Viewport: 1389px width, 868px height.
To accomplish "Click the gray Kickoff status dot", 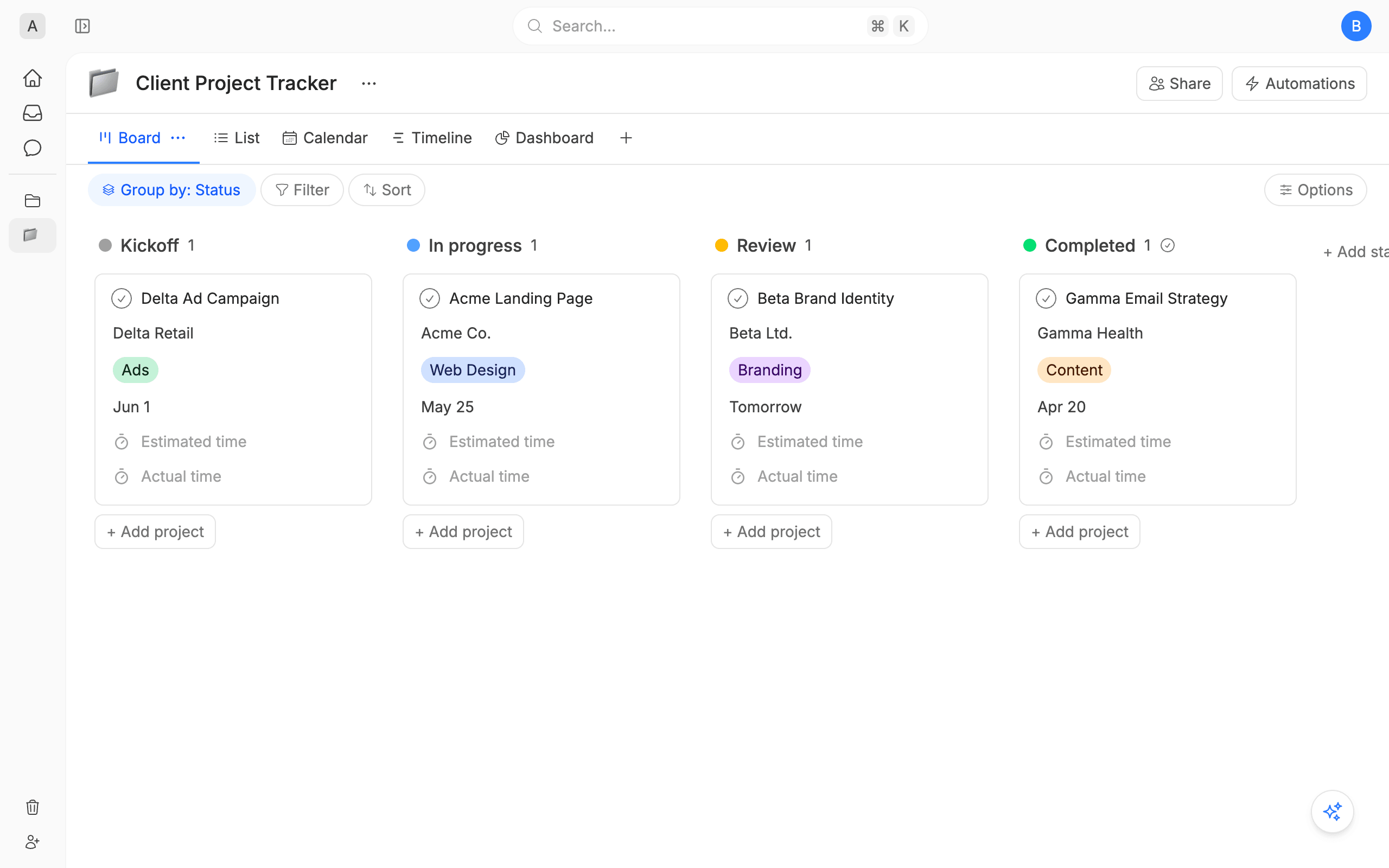I will click(105, 246).
